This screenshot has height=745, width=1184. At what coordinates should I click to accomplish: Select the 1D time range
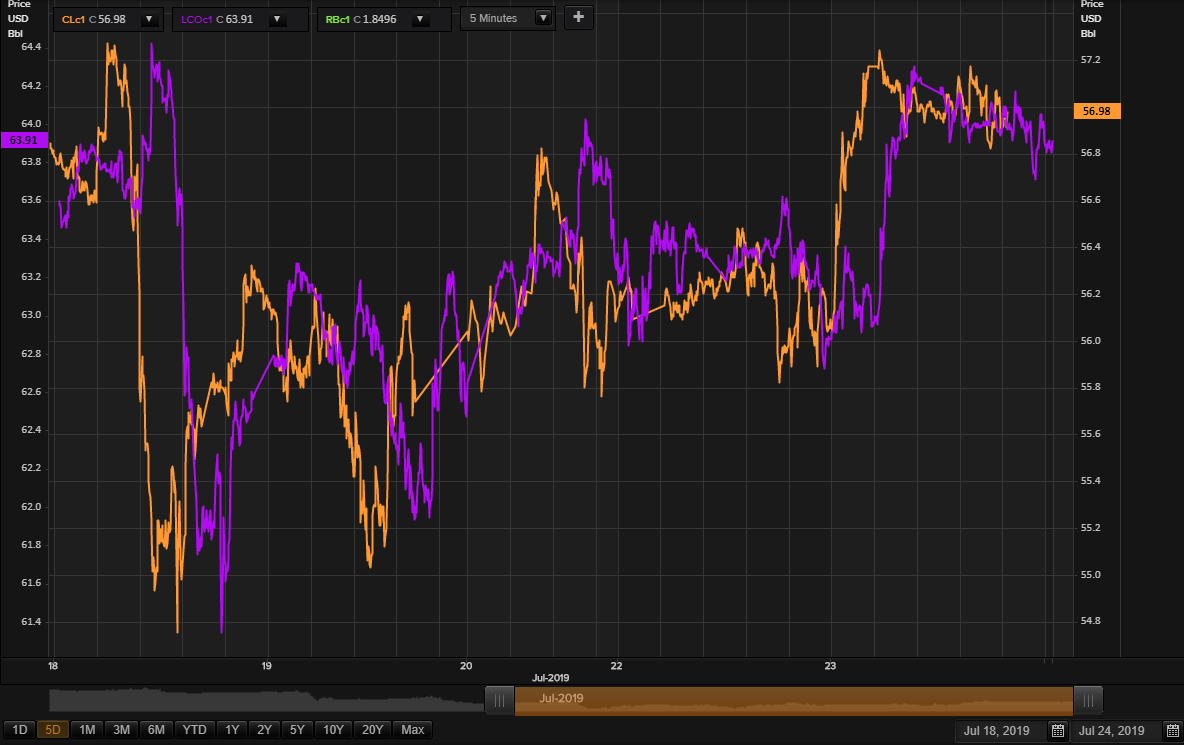coord(20,730)
